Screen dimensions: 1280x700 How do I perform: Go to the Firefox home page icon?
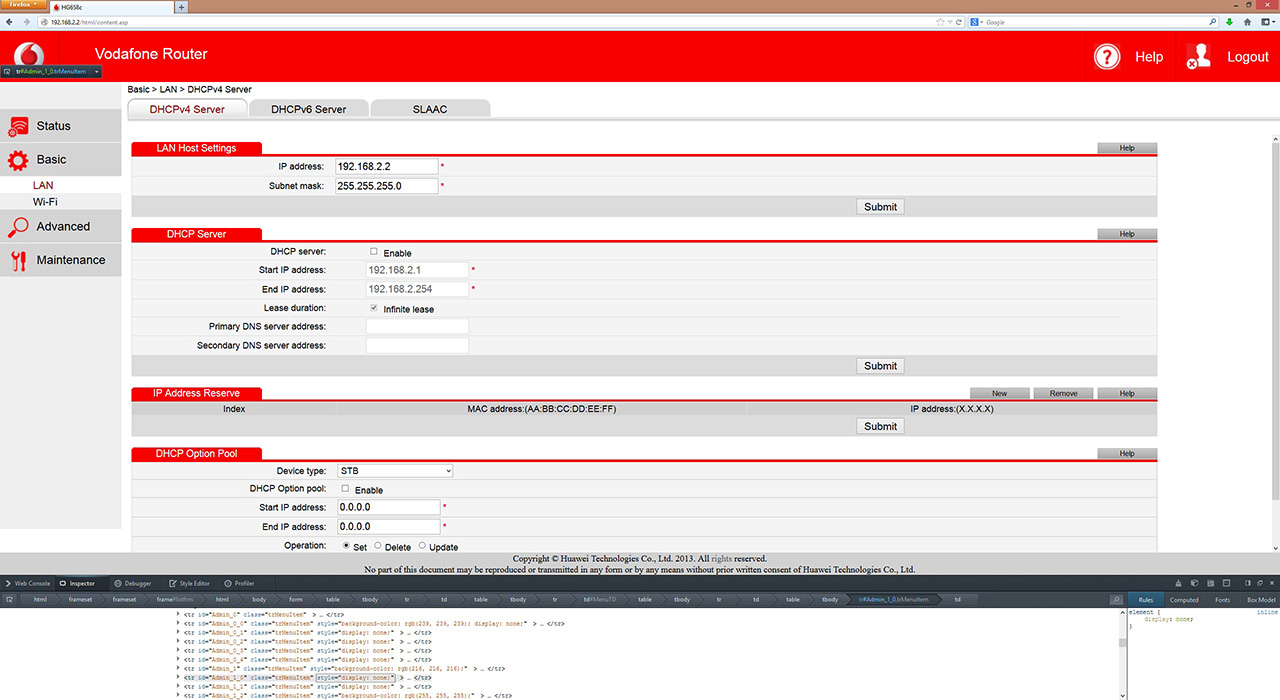(1247, 21)
